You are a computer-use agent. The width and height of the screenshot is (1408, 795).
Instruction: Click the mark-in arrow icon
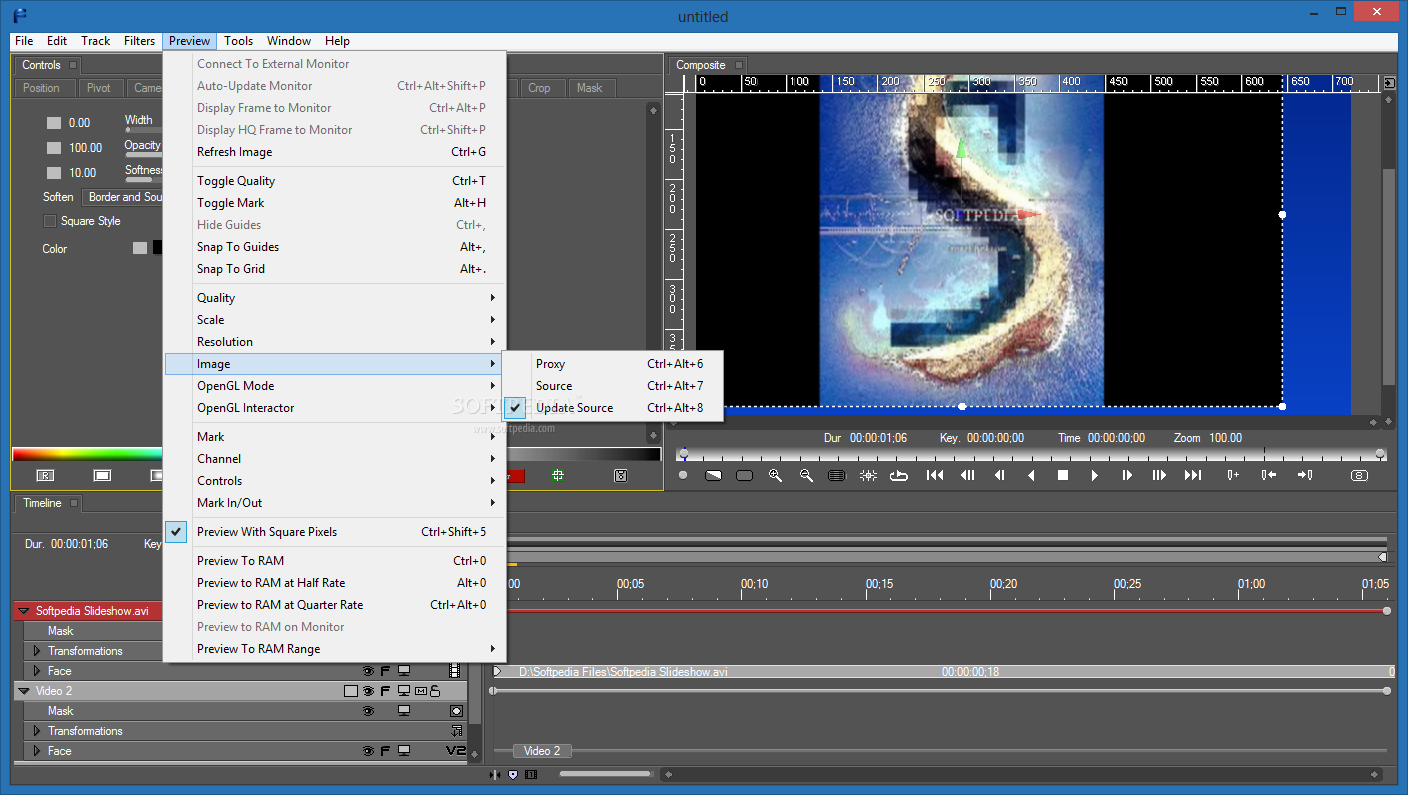point(1268,476)
